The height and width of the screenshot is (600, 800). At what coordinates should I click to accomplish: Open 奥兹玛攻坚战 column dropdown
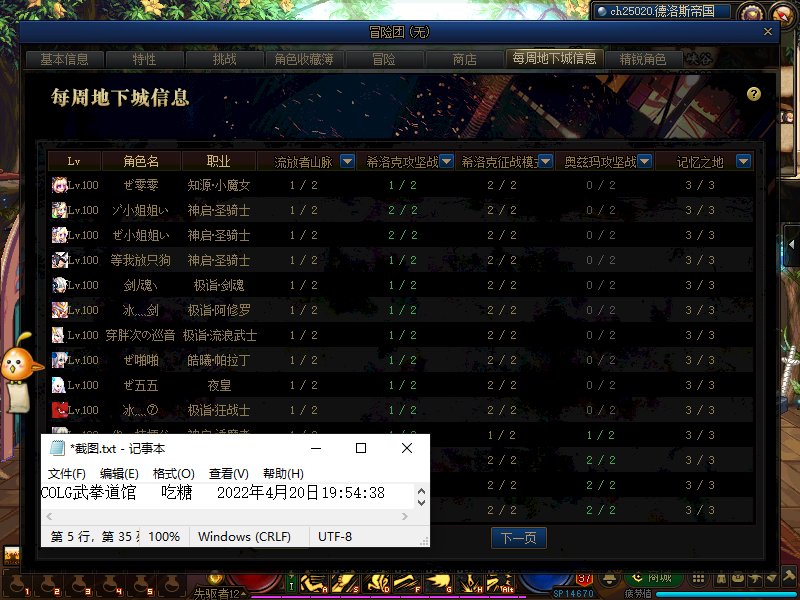644,161
